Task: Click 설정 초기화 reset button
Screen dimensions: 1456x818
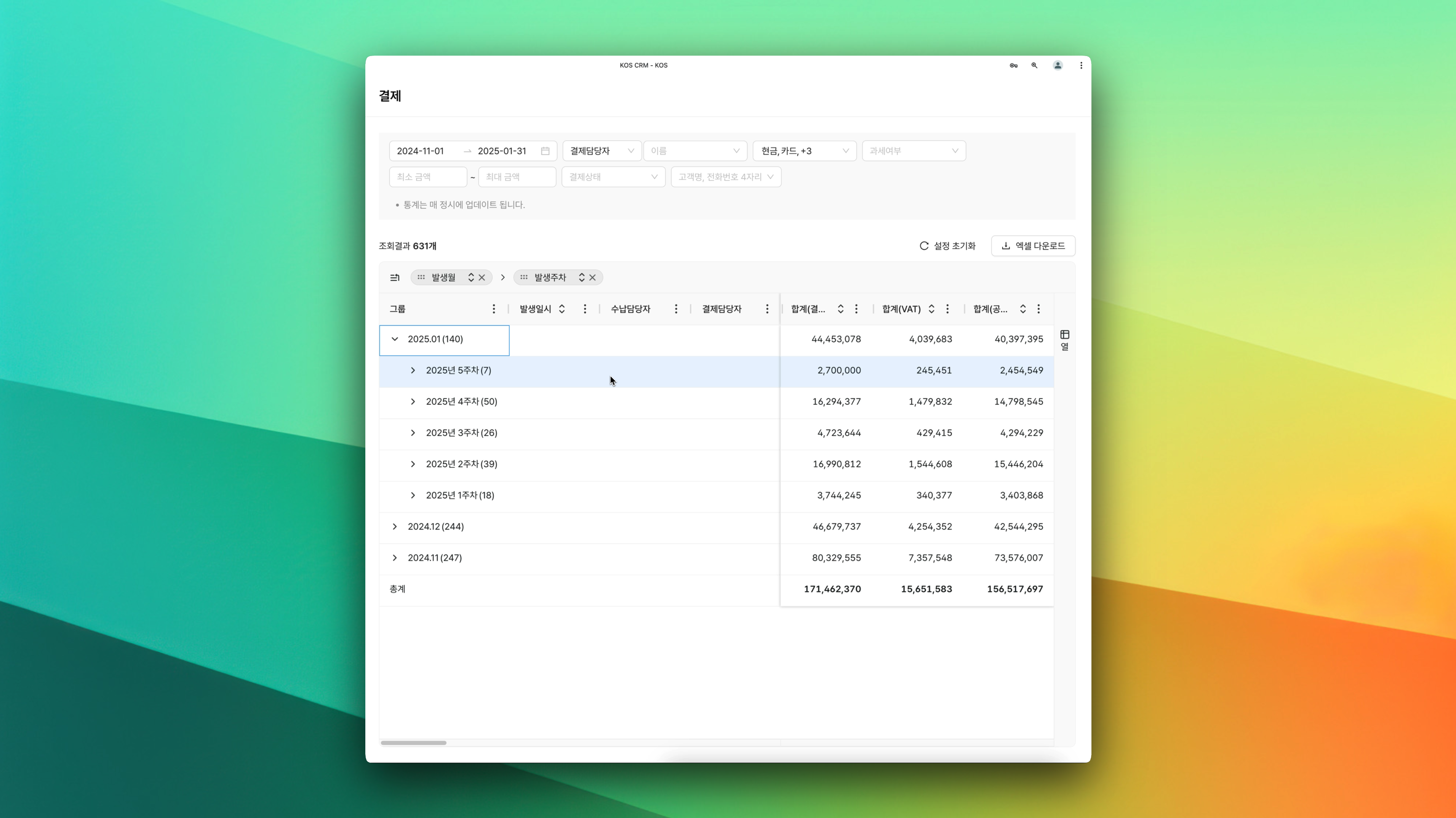Action: coord(947,246)
